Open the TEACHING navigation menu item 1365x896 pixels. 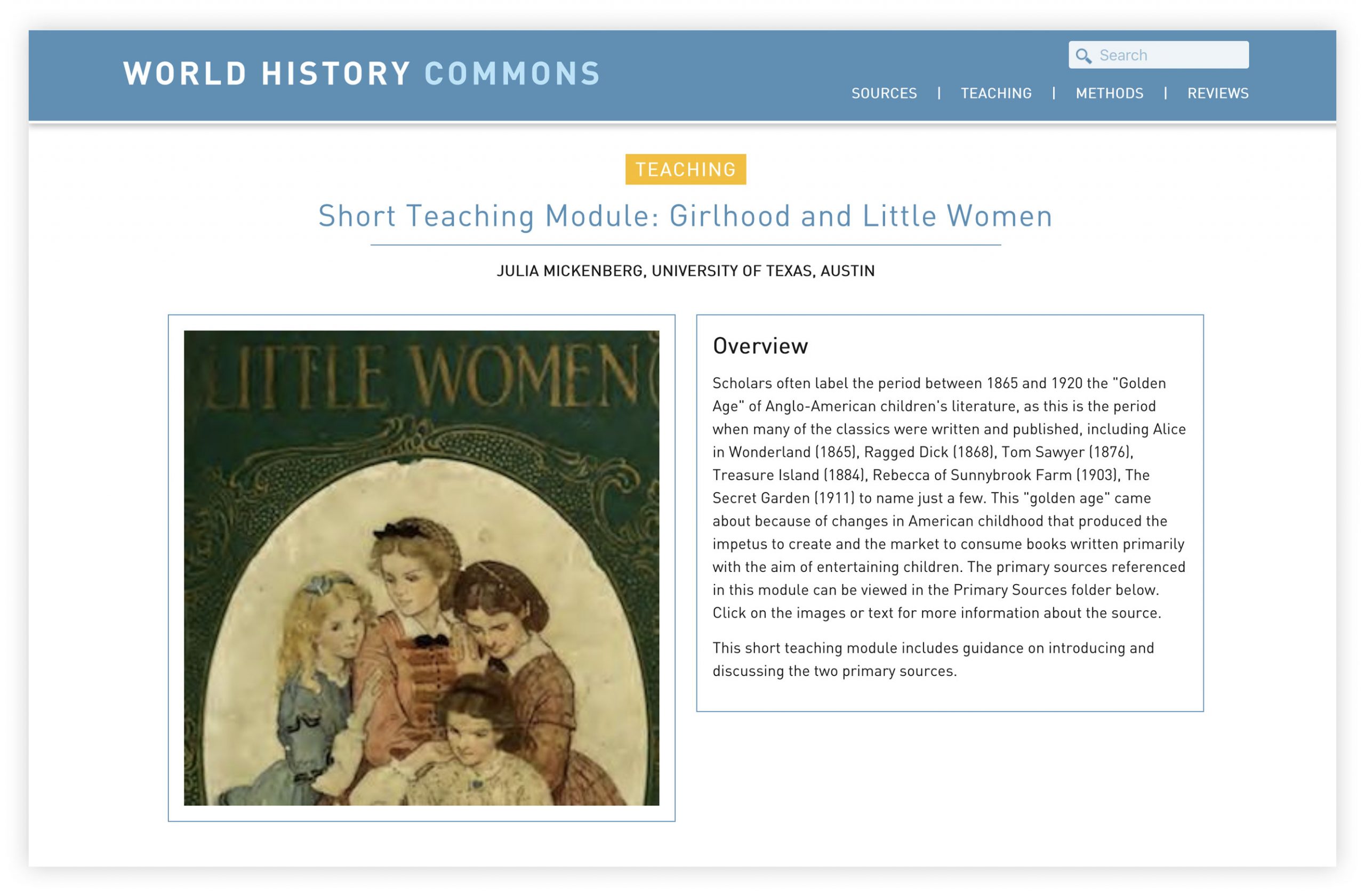click(996, 93)
